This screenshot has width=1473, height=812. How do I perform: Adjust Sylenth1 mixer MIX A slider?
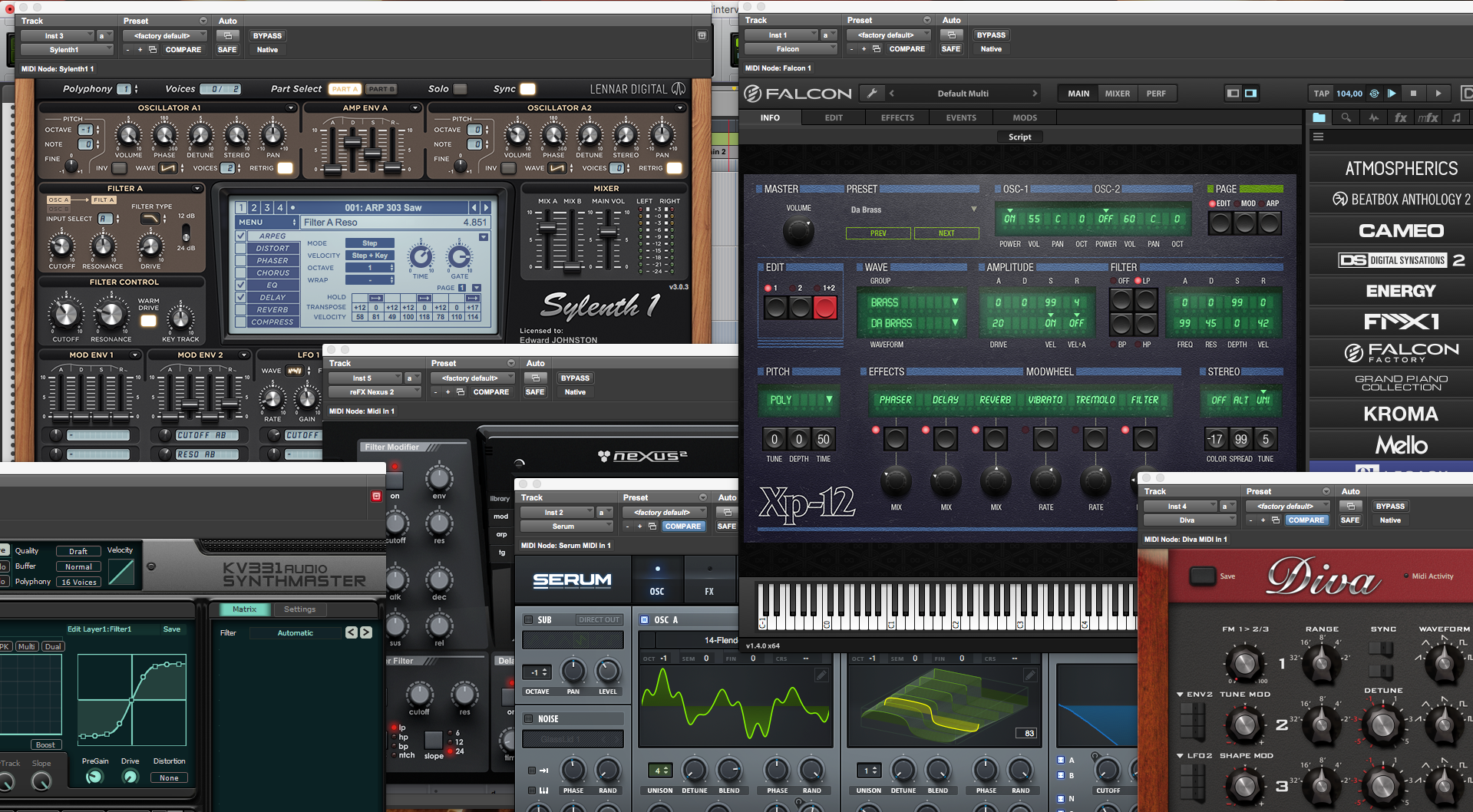pyautogui.click(x=547, y=228)
